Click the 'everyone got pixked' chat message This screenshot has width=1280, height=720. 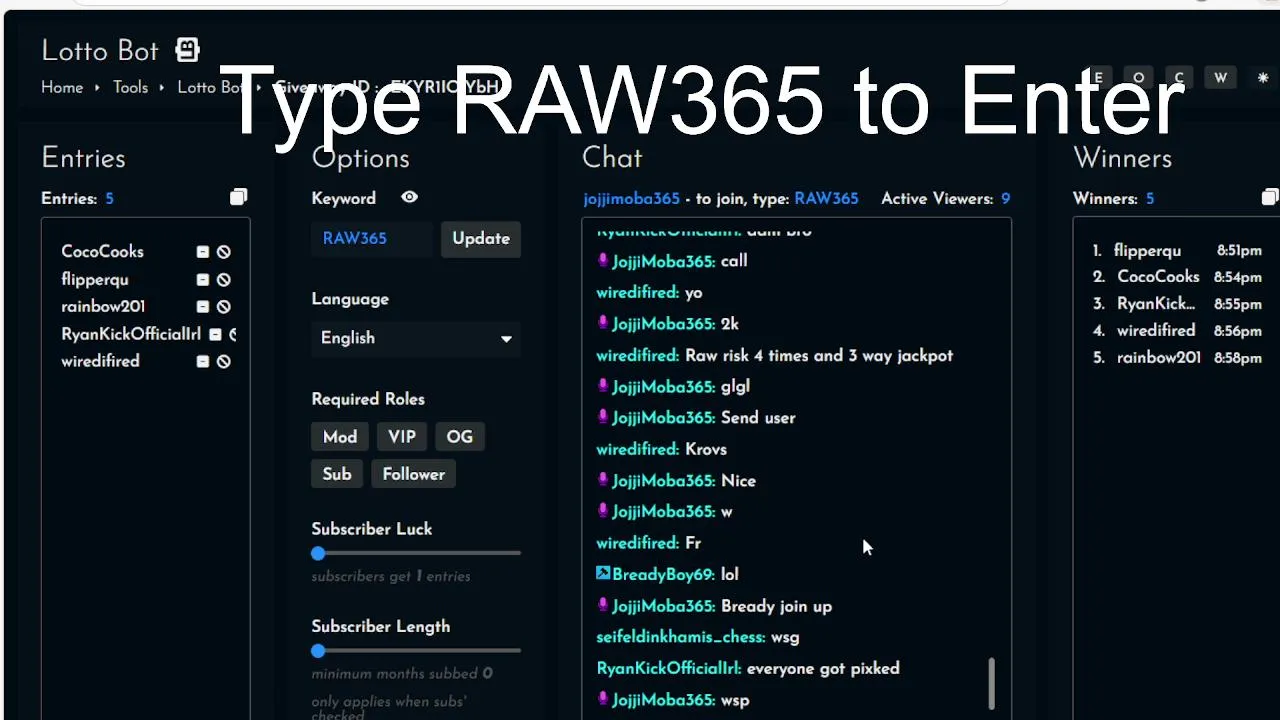click(x=823, y=669)
